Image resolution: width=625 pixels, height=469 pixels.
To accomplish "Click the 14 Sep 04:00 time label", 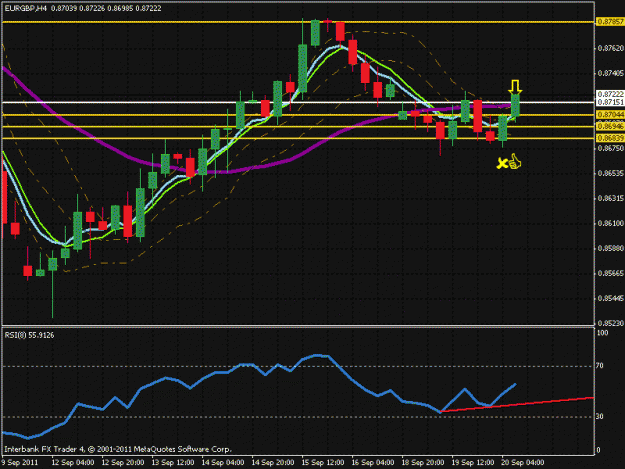I will 223,463.
